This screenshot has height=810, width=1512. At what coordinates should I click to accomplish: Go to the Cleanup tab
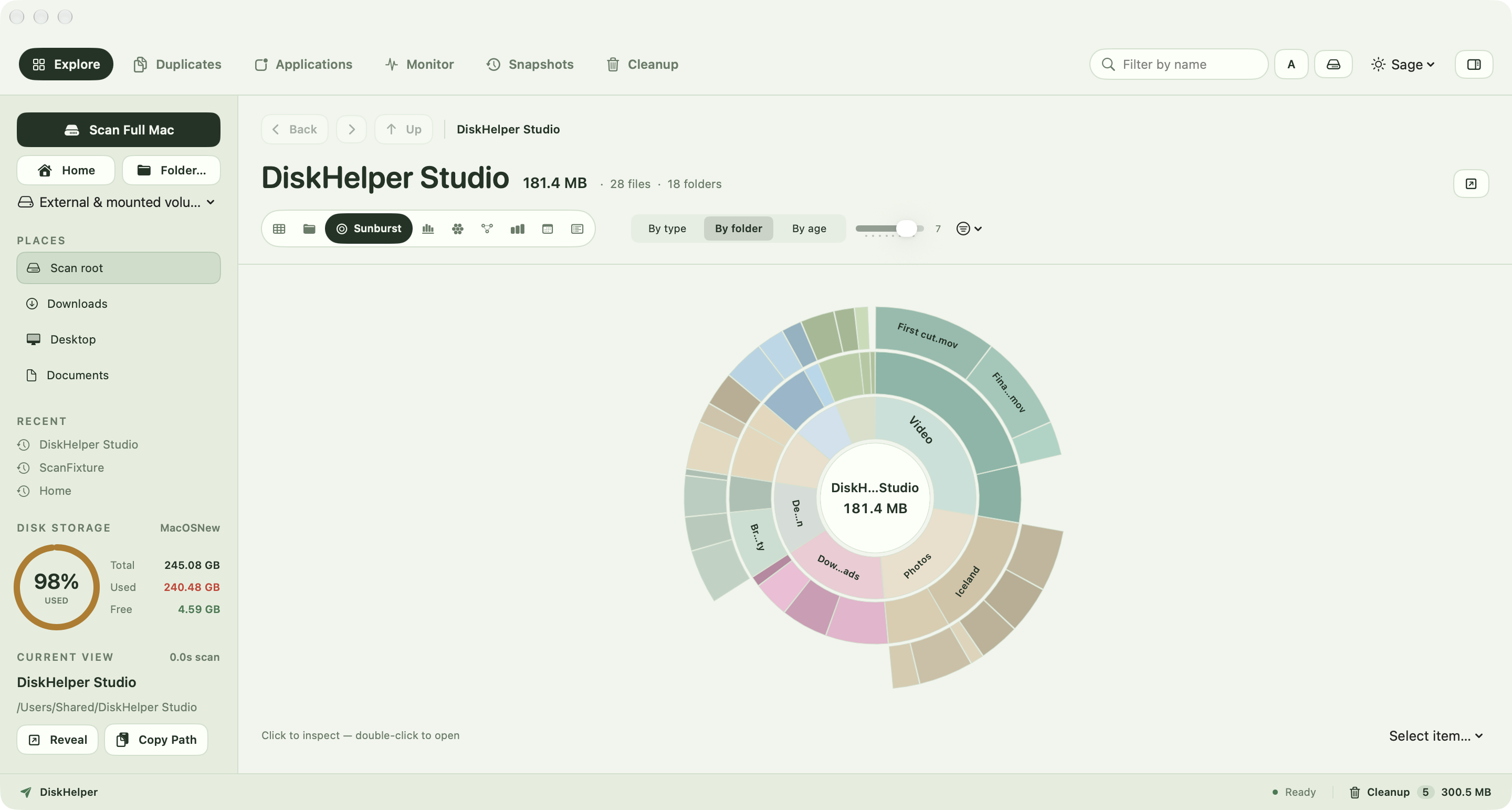click(x=642, y=64)
